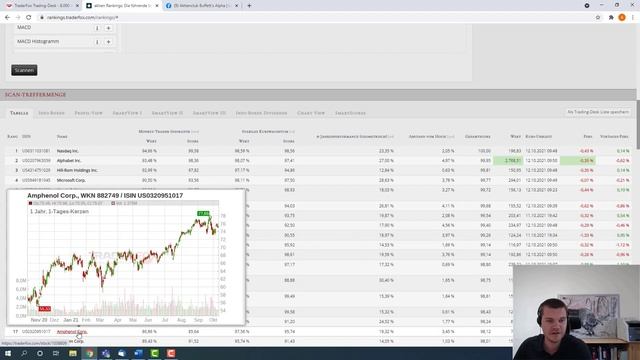Sort by the Name column header
This screenshot has height=360, width=640.
click(x=62, y=136)
